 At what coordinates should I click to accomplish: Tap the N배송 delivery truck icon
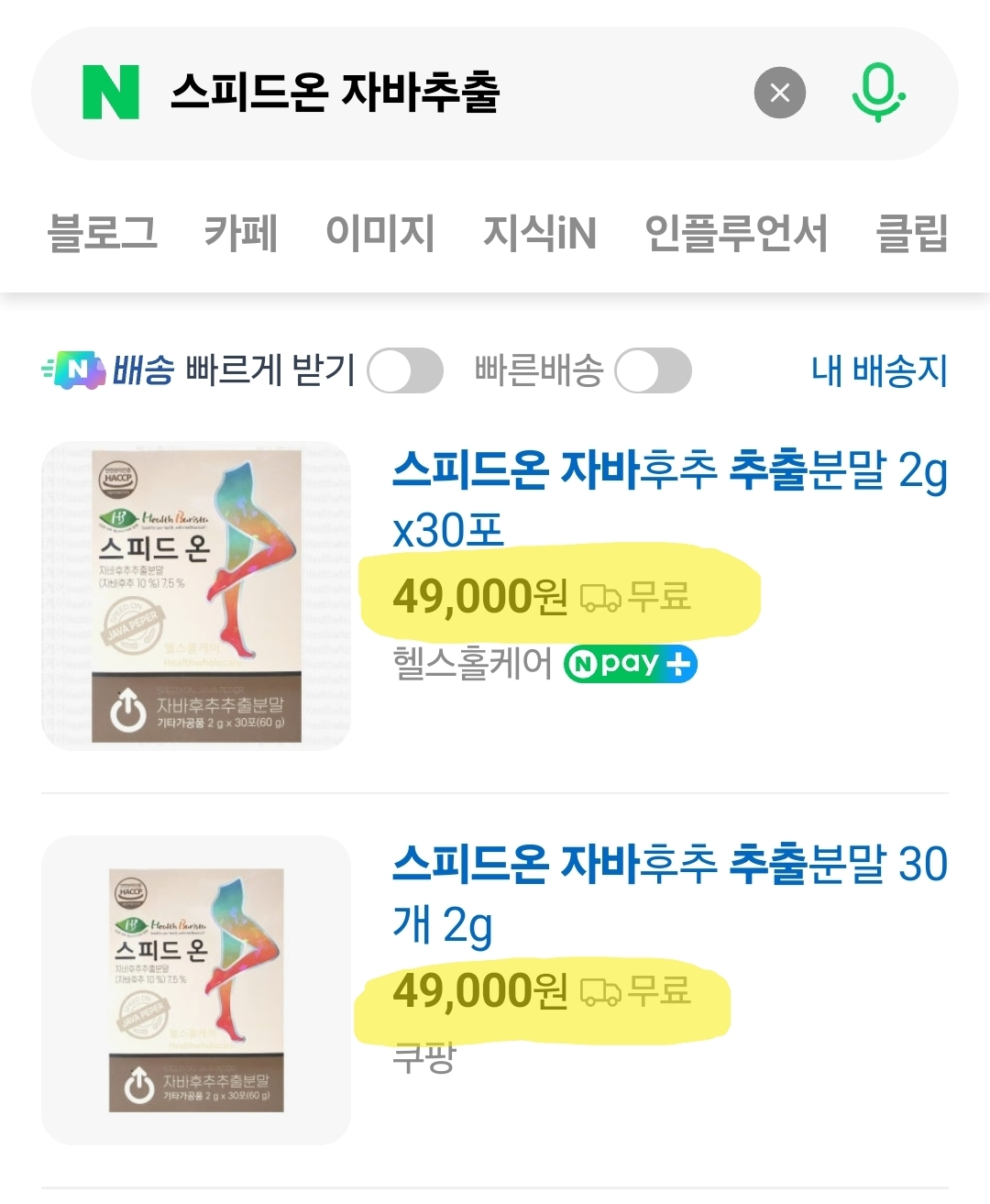(74, 370)
